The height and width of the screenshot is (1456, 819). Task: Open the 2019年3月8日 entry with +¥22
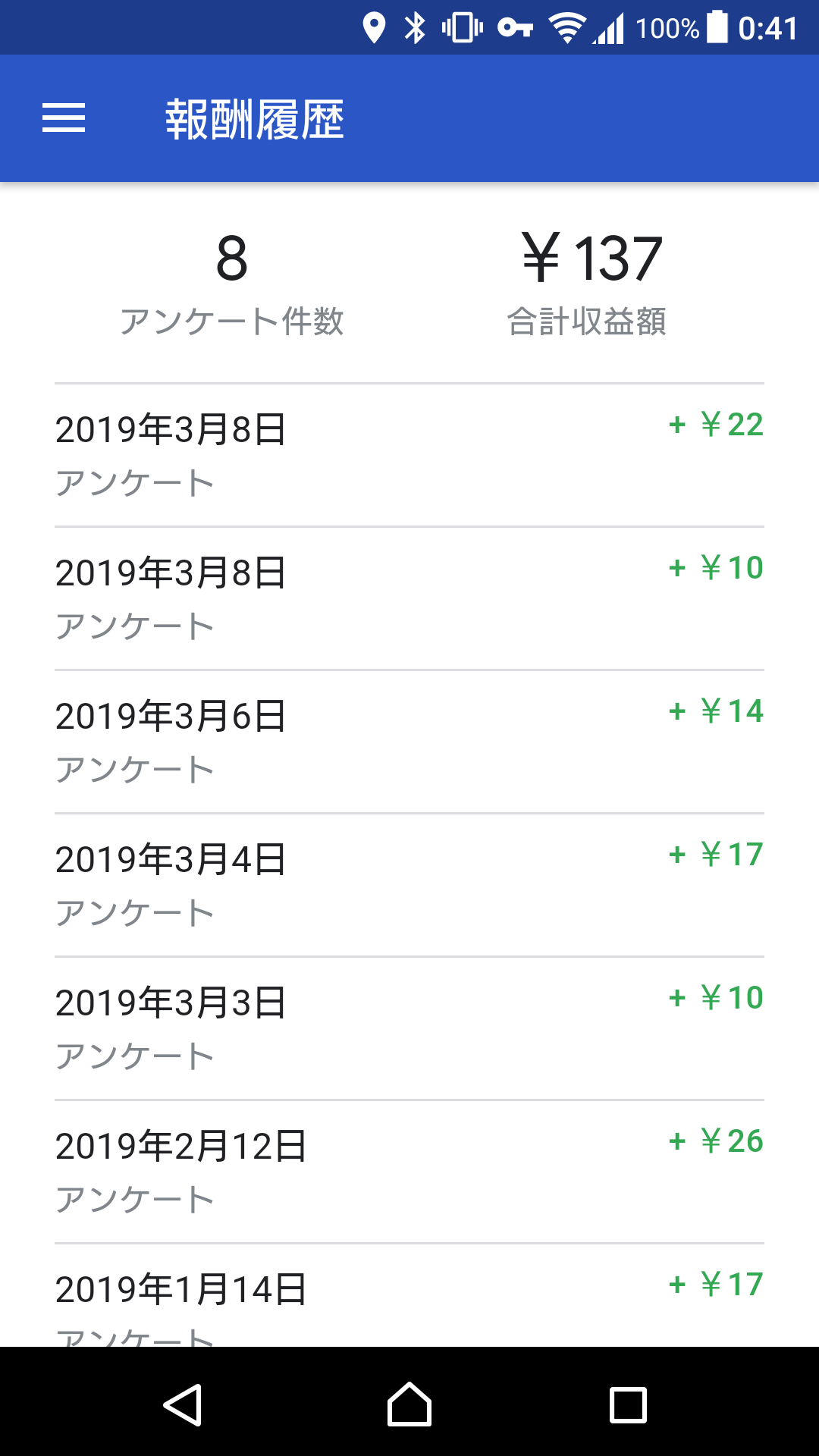[409, 455]
